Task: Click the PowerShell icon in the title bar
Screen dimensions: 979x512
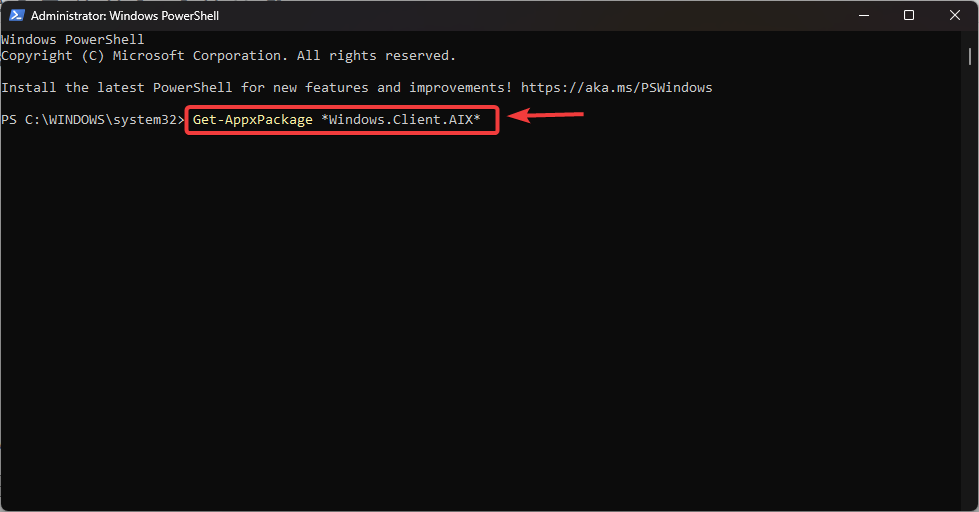Action: click(16, 16)
